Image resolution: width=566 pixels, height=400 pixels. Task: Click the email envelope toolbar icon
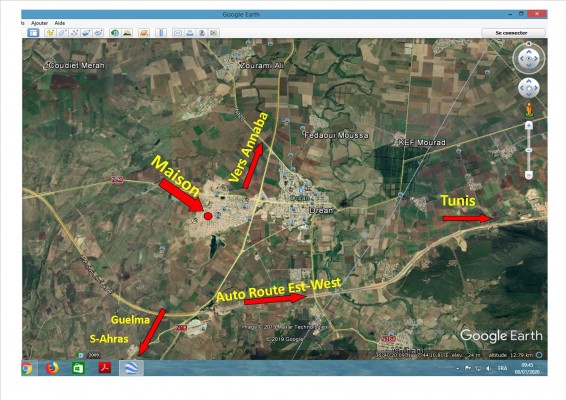pos(178,33)
